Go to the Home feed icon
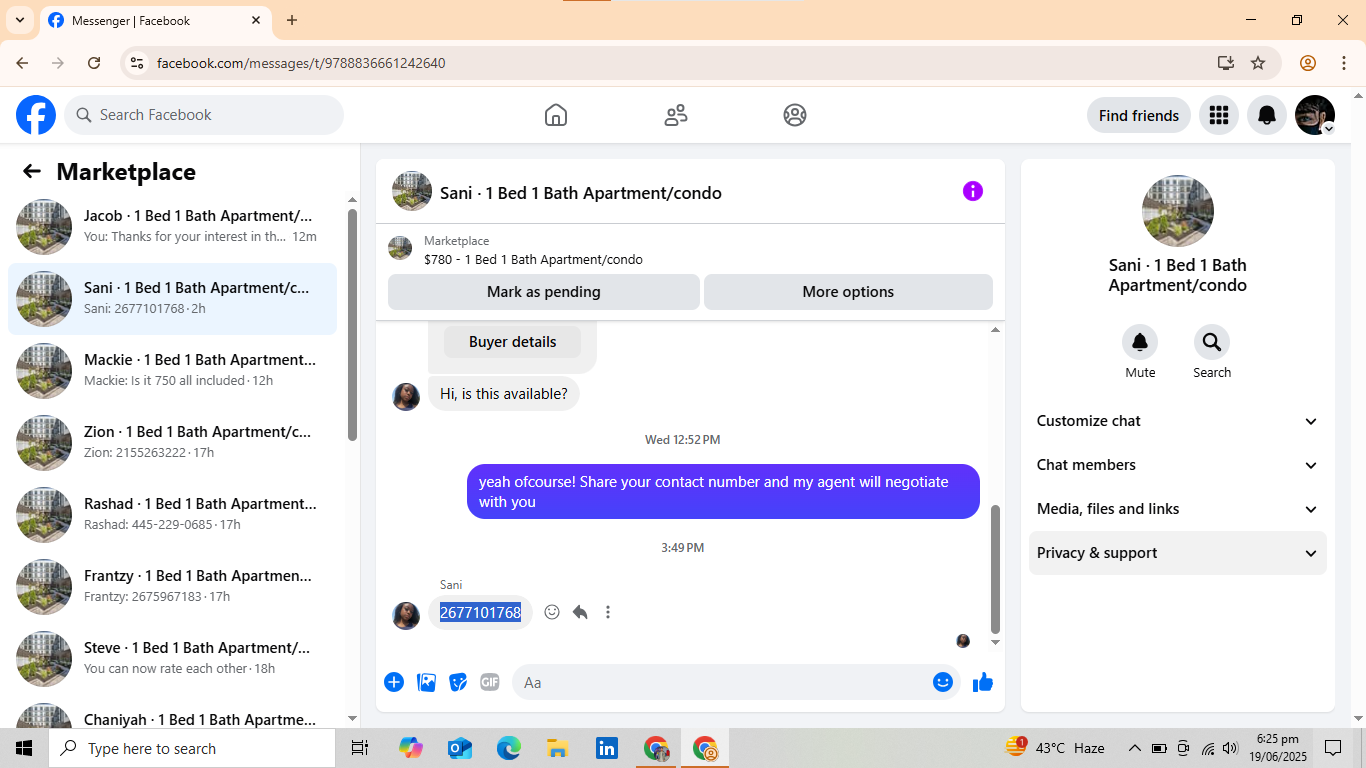 [556, 115]
